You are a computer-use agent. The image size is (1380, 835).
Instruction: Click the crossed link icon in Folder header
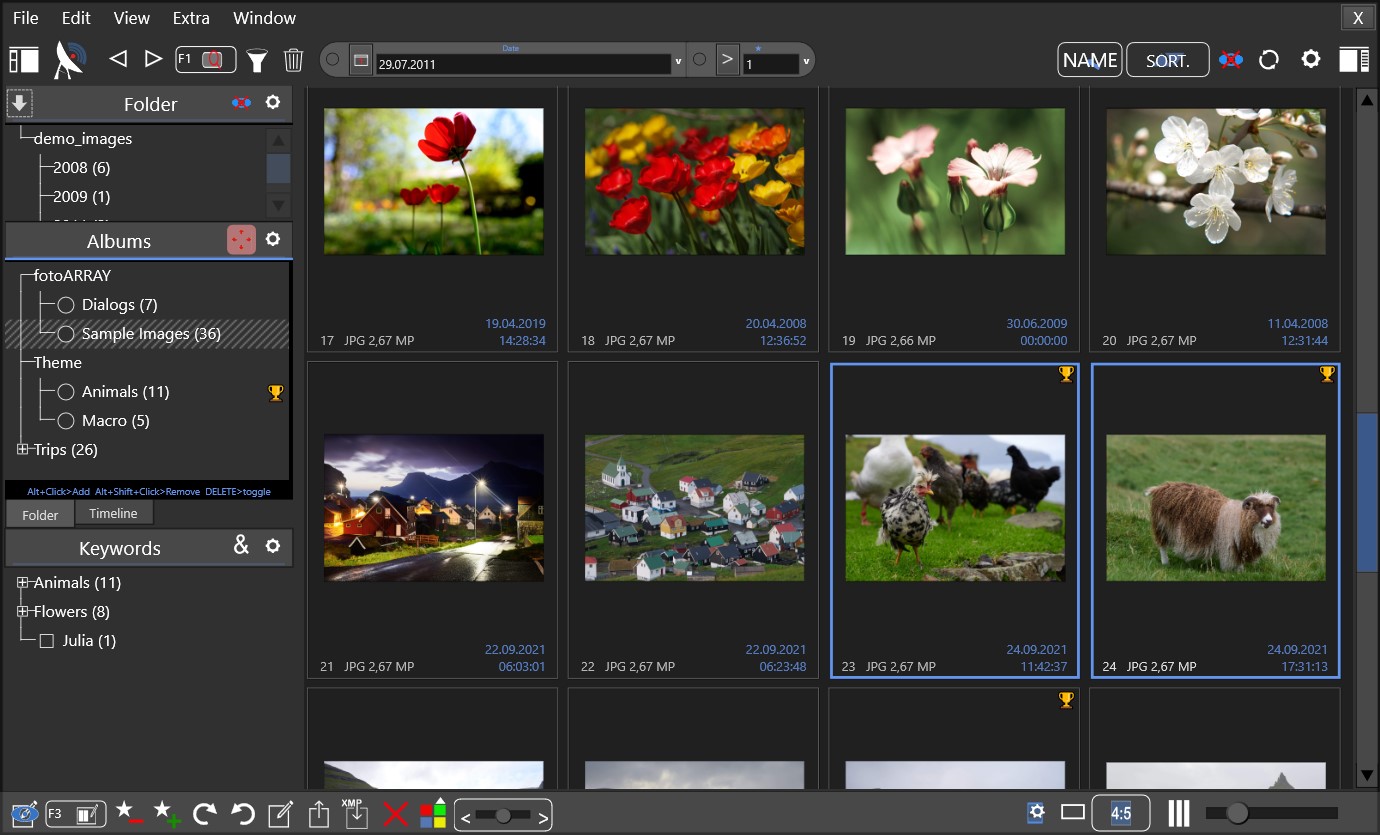tap(241, 102)
